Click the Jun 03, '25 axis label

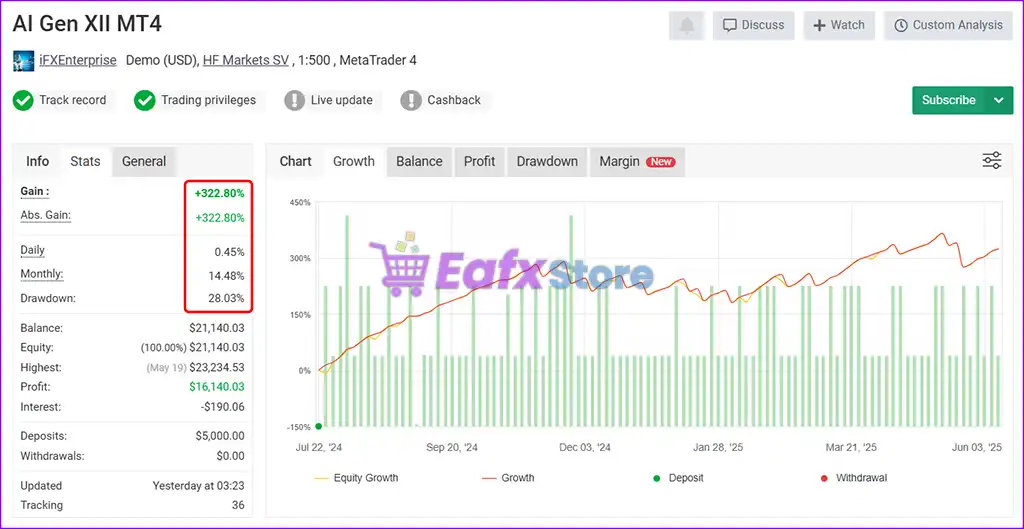(x=978, y=447)
